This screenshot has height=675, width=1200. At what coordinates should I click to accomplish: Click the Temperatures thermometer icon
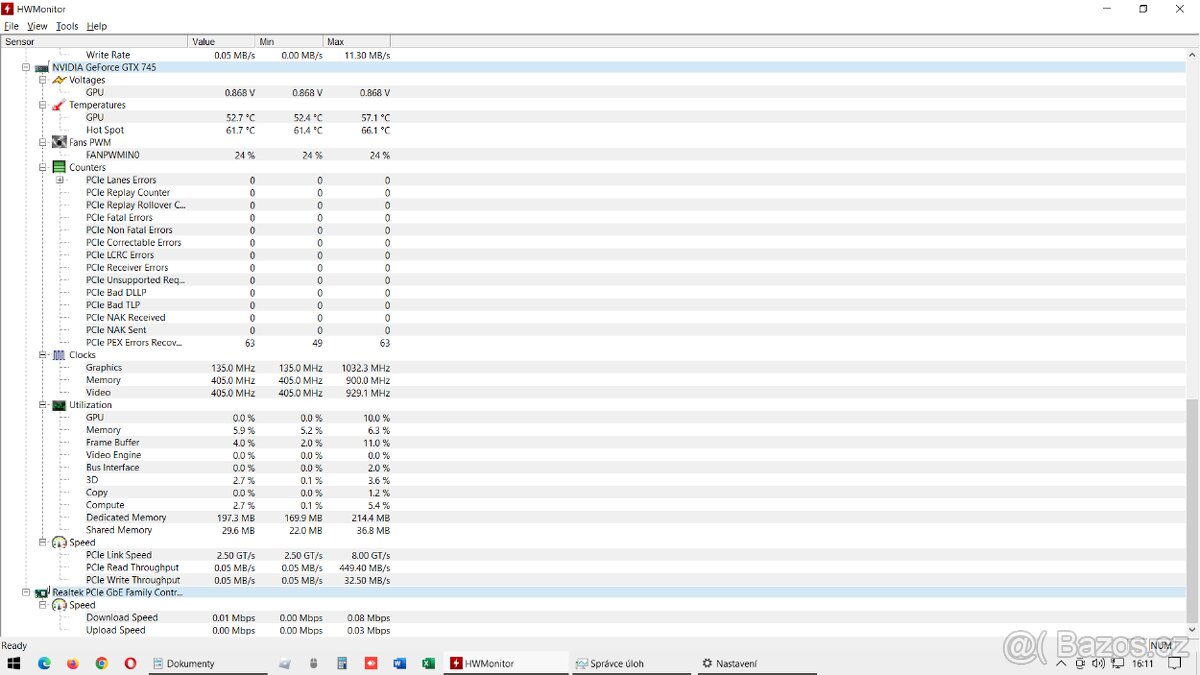[59, 105]
